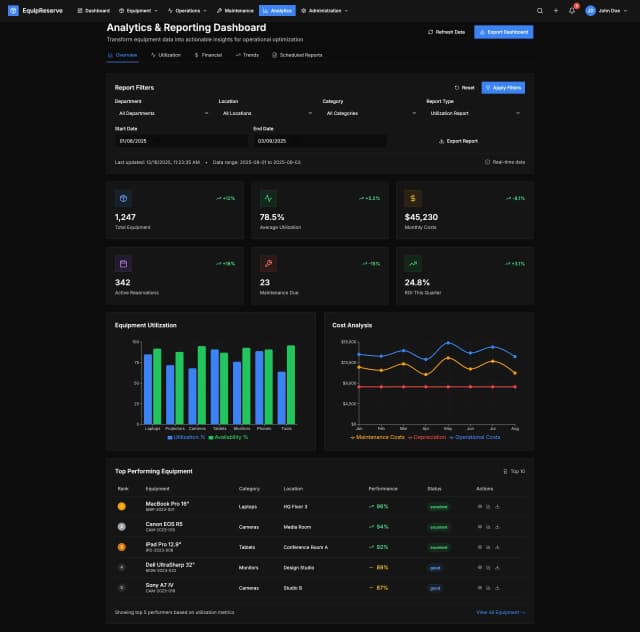Click the Export Dashboard button
This screenshot has width=640, height=632.
(503, 32)
